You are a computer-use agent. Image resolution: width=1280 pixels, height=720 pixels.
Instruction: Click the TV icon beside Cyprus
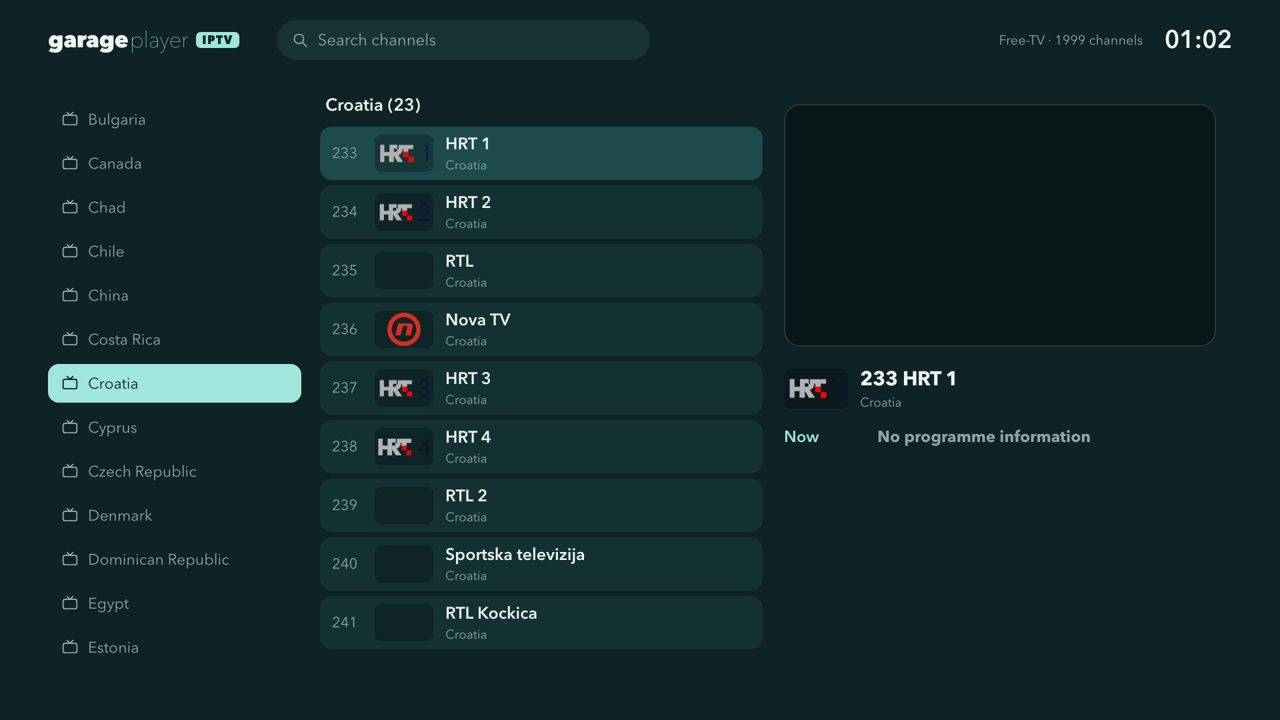[70, 427]
